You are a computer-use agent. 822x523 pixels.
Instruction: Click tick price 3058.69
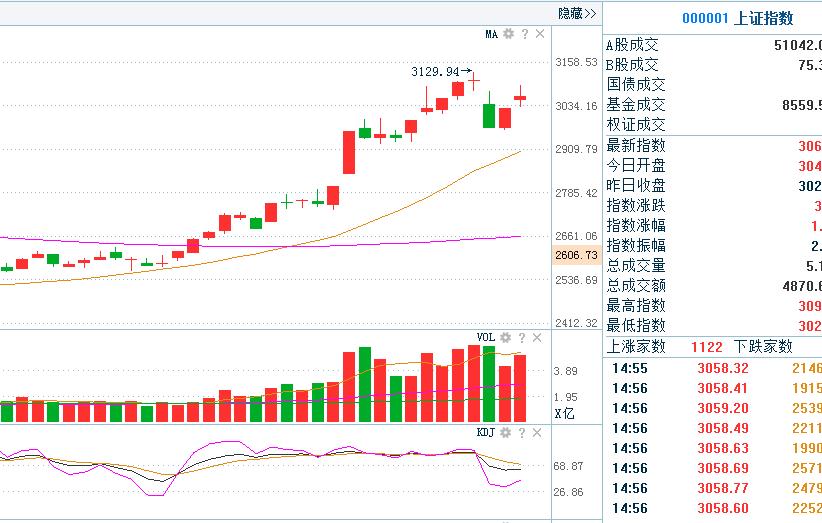pos(723,468)
